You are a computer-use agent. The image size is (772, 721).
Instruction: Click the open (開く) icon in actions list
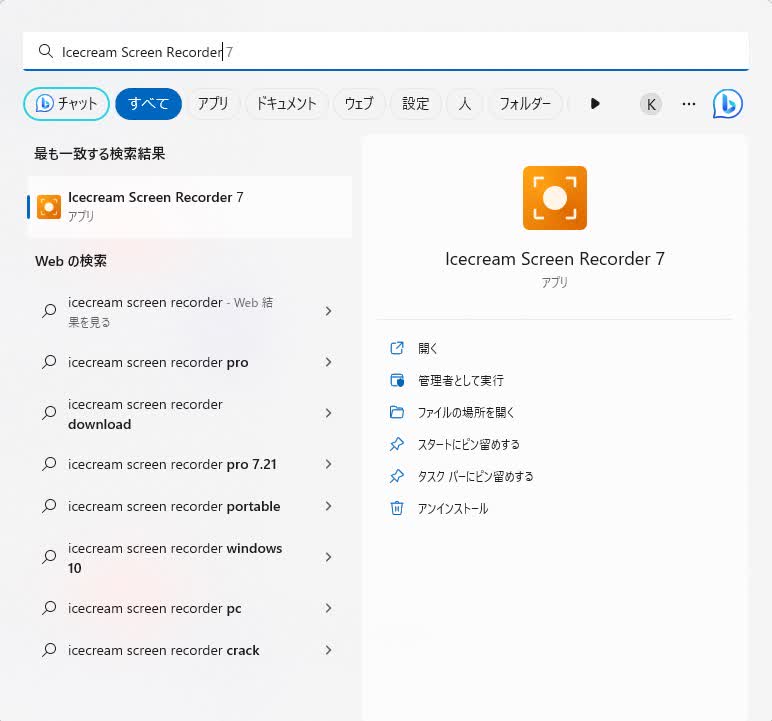pos(397,348)
